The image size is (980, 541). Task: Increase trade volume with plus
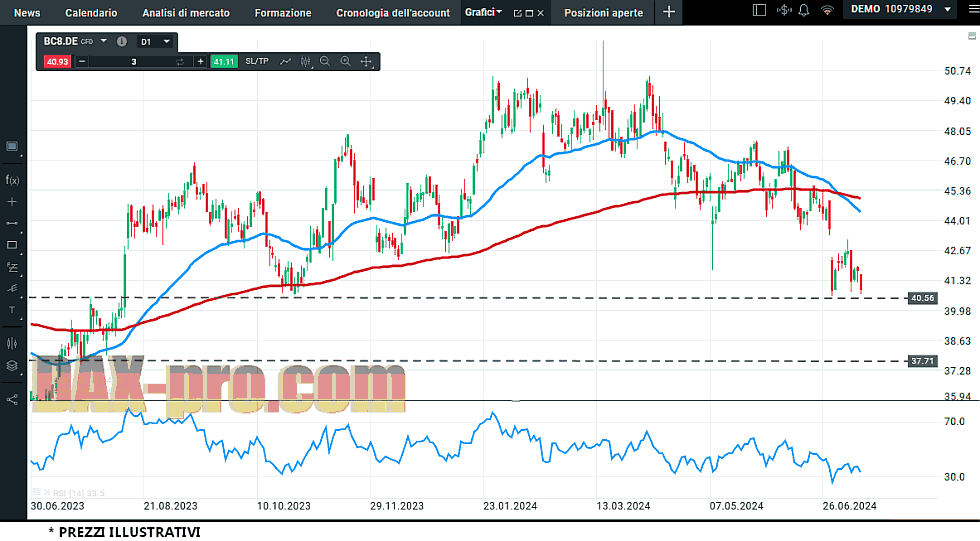click(200, 61)
